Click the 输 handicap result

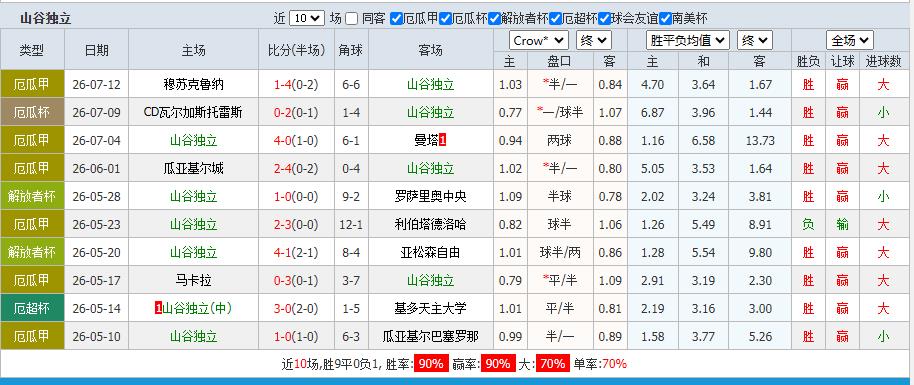coord(842,225)
